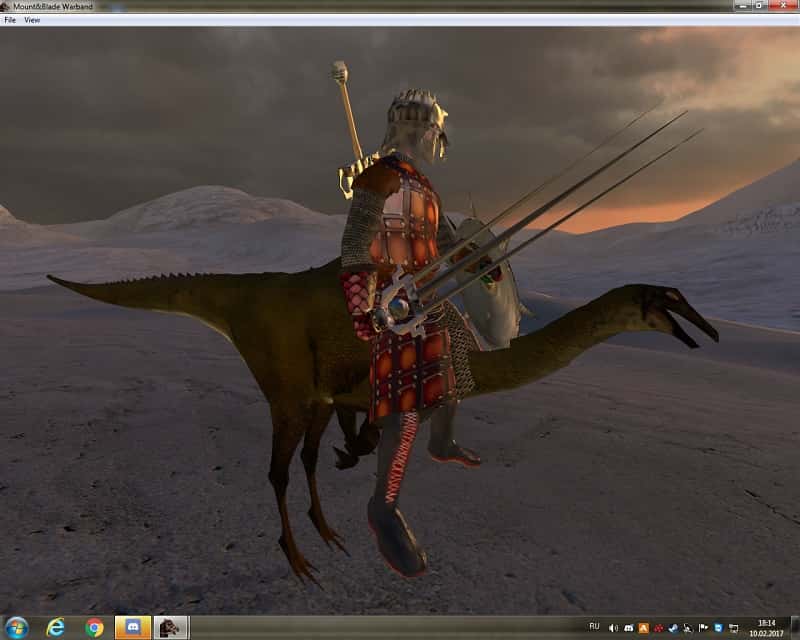Open Google Chrome from the taskbar
This screenshot has height=640, width=800.
(x=94, y=627)
